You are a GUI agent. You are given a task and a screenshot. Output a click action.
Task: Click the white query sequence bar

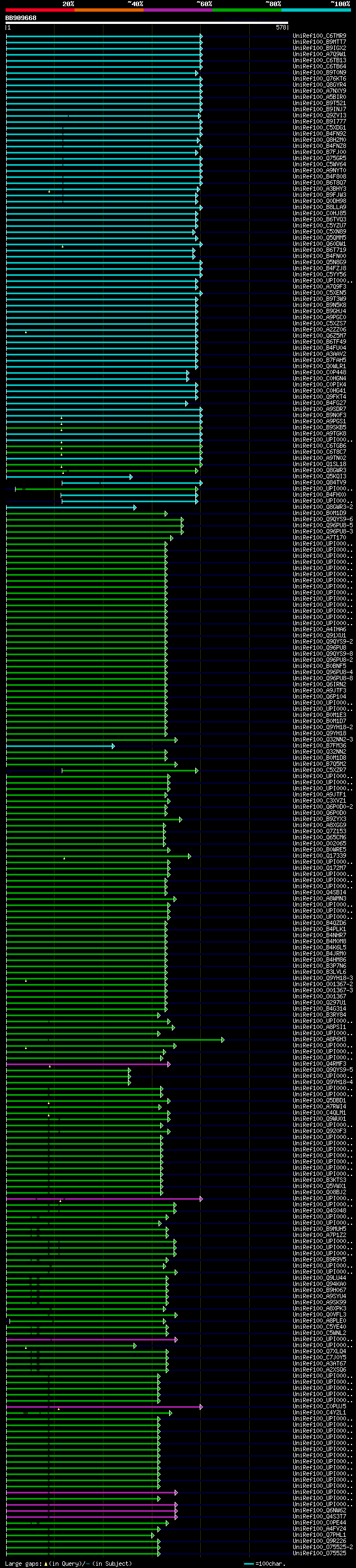click(x=147, y=23)
